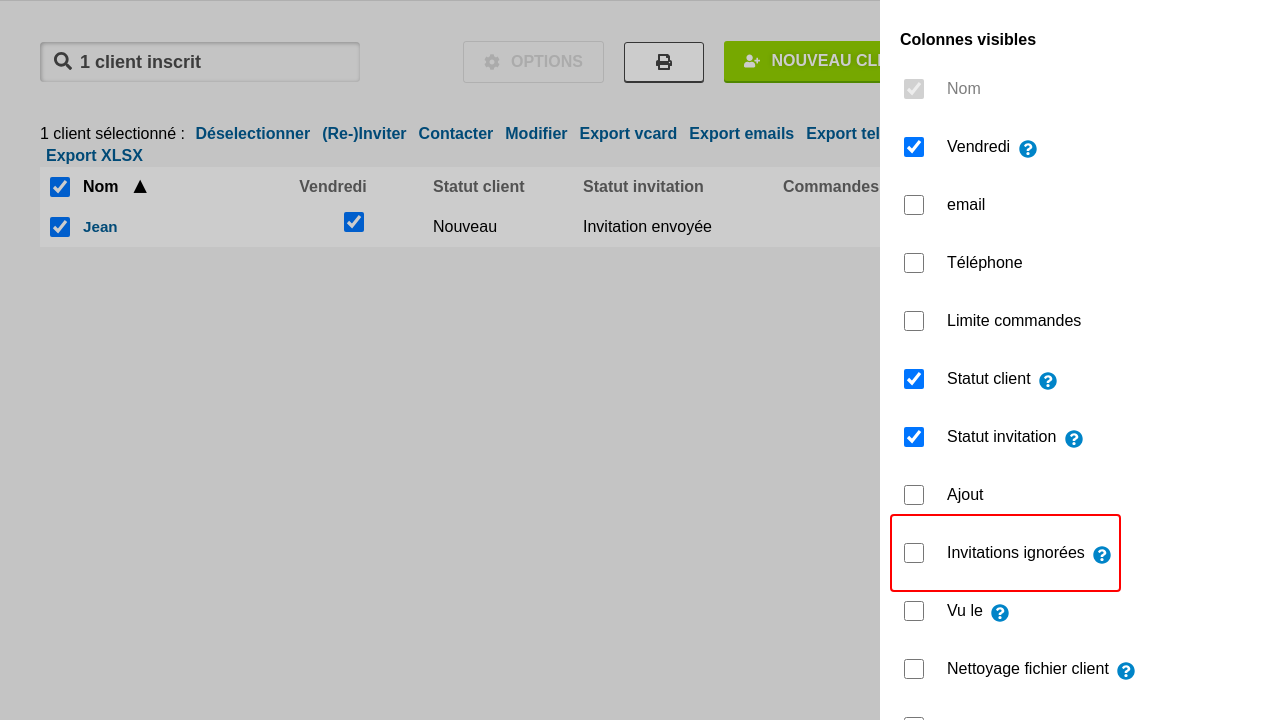Enable the email column checkbox

click(x=914, y=205)
